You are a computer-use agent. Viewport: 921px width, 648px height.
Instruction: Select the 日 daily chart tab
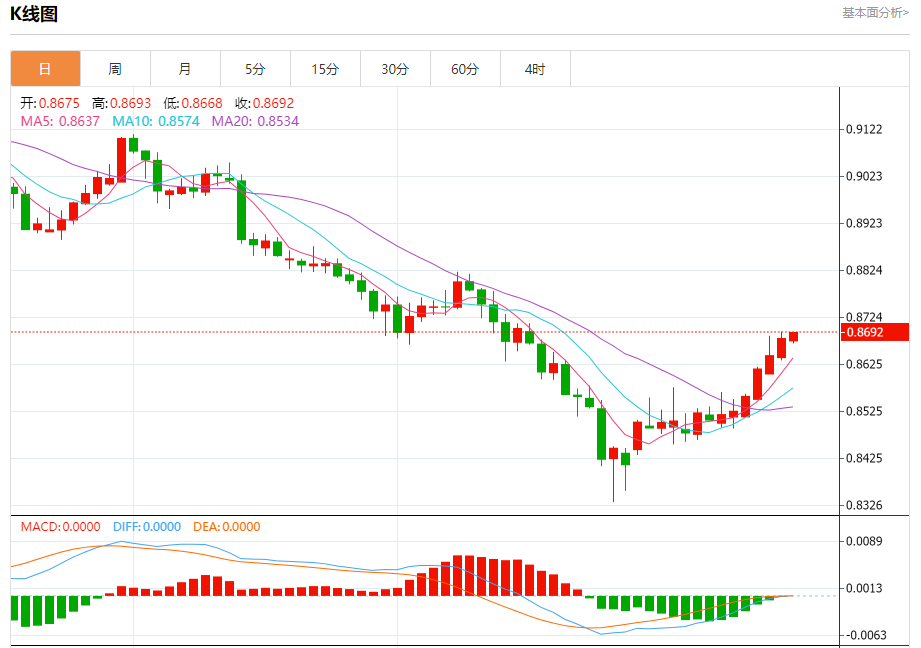tap(45, 69)
